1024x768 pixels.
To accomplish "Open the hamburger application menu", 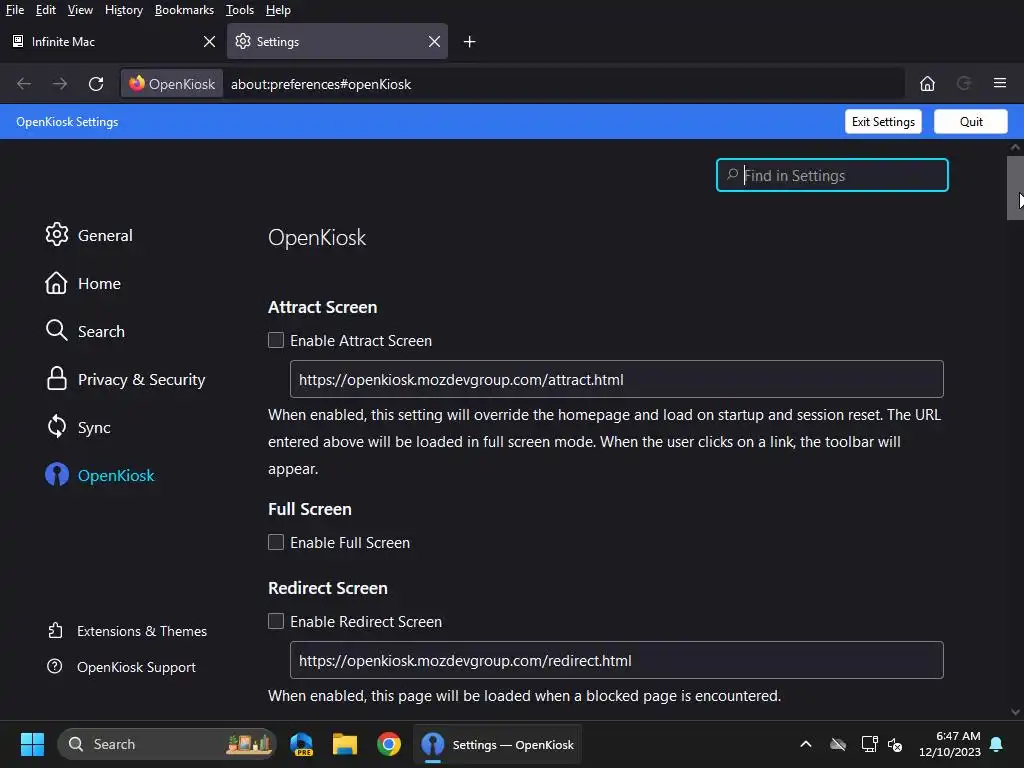I will [x=1000, y=83].
